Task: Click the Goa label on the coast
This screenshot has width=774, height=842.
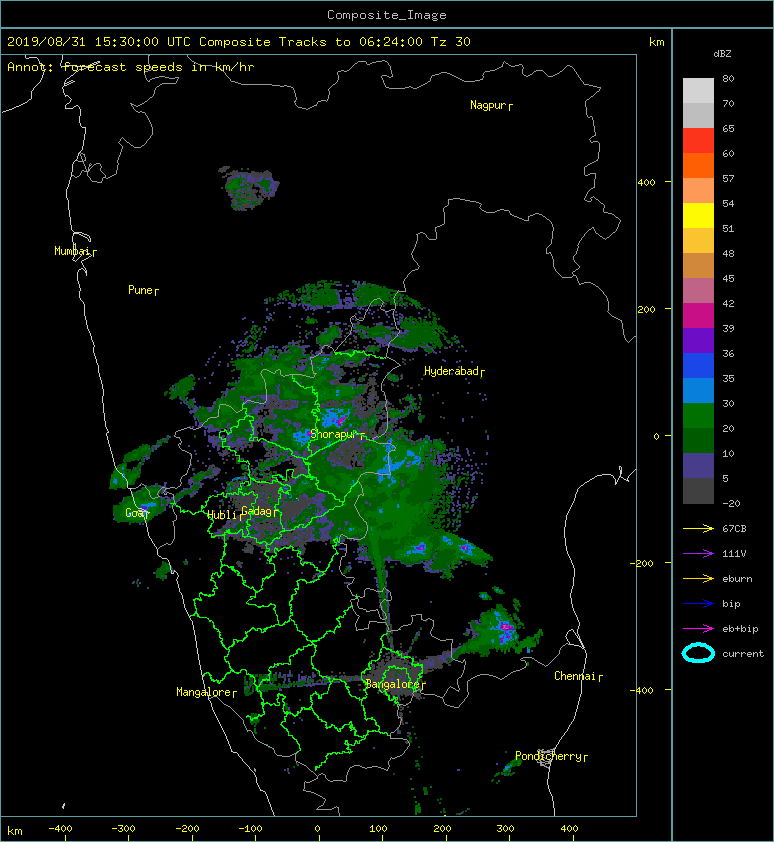Action: click(x=136, y=513)
